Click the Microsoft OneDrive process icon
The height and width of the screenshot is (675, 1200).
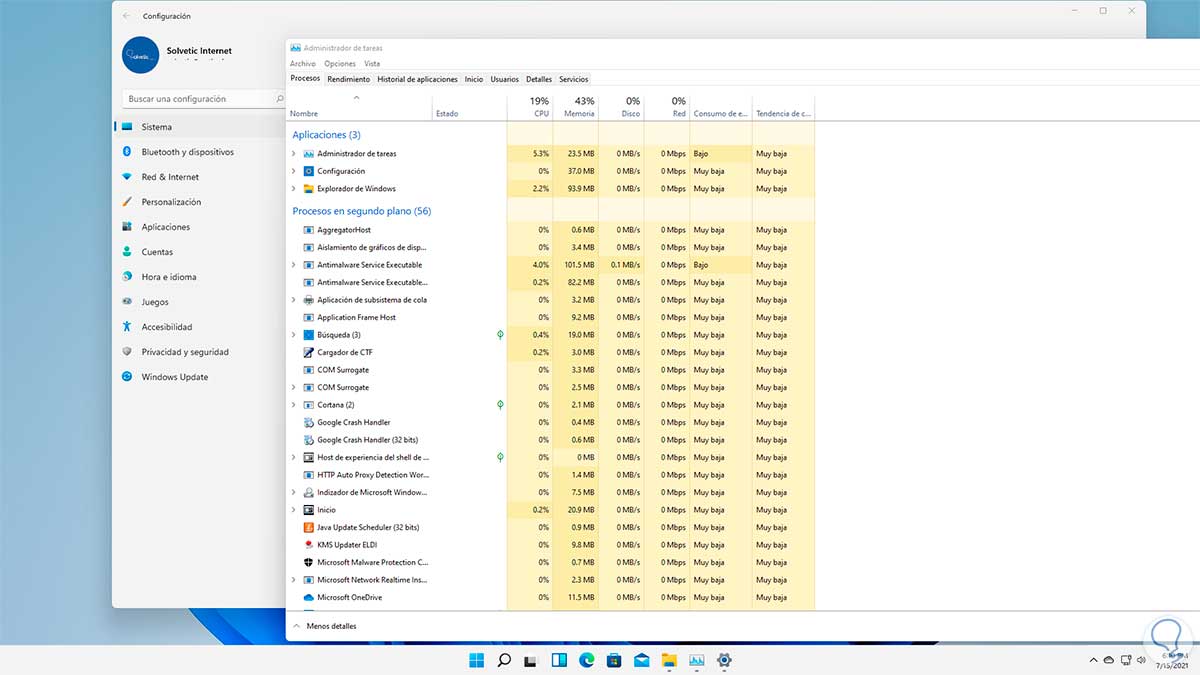308,598
